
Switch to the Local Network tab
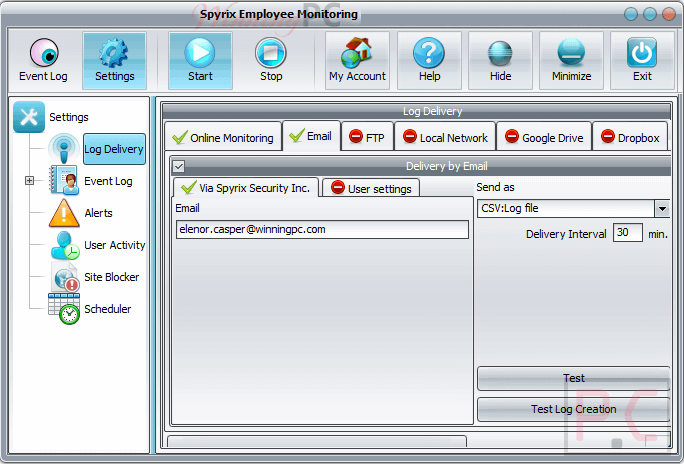[x=445, y=137]
